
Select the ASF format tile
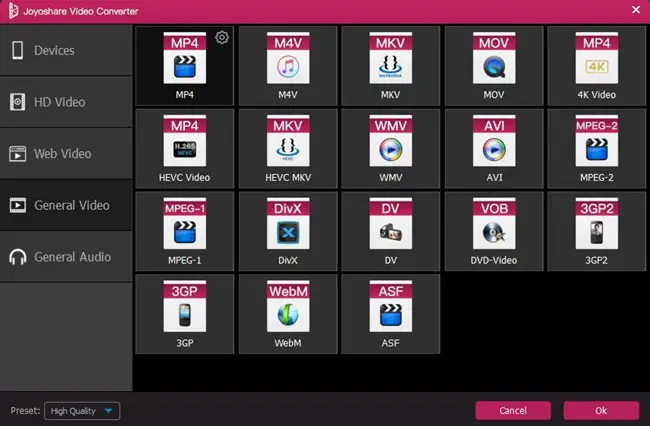(x=390, y=314)
